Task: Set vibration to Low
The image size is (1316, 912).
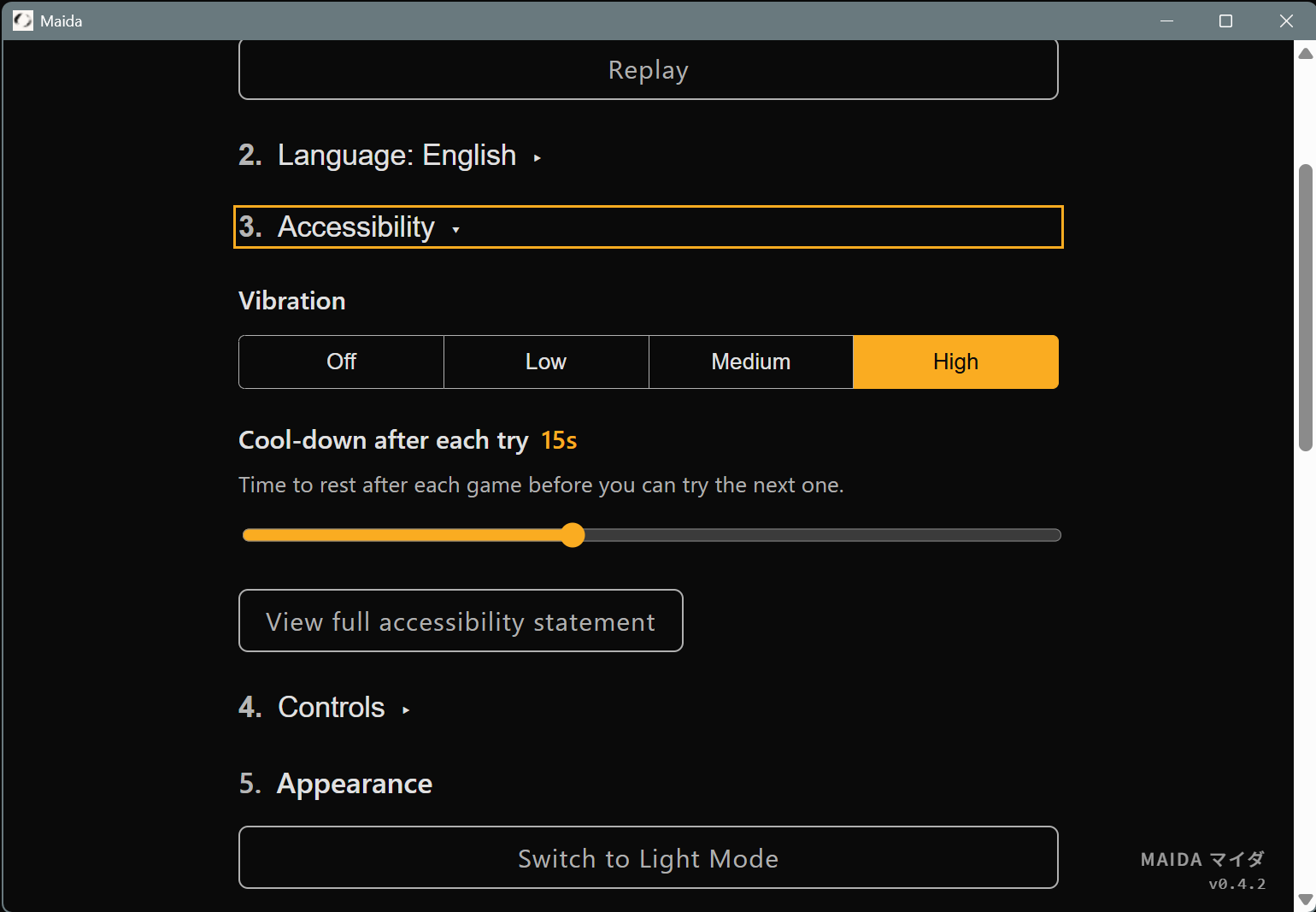Action: [x=545, y=362]
